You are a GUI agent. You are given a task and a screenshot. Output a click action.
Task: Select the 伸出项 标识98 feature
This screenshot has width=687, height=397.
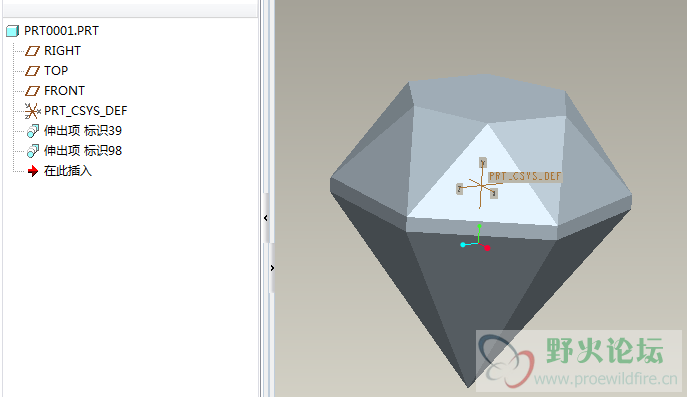click(83, 151)
